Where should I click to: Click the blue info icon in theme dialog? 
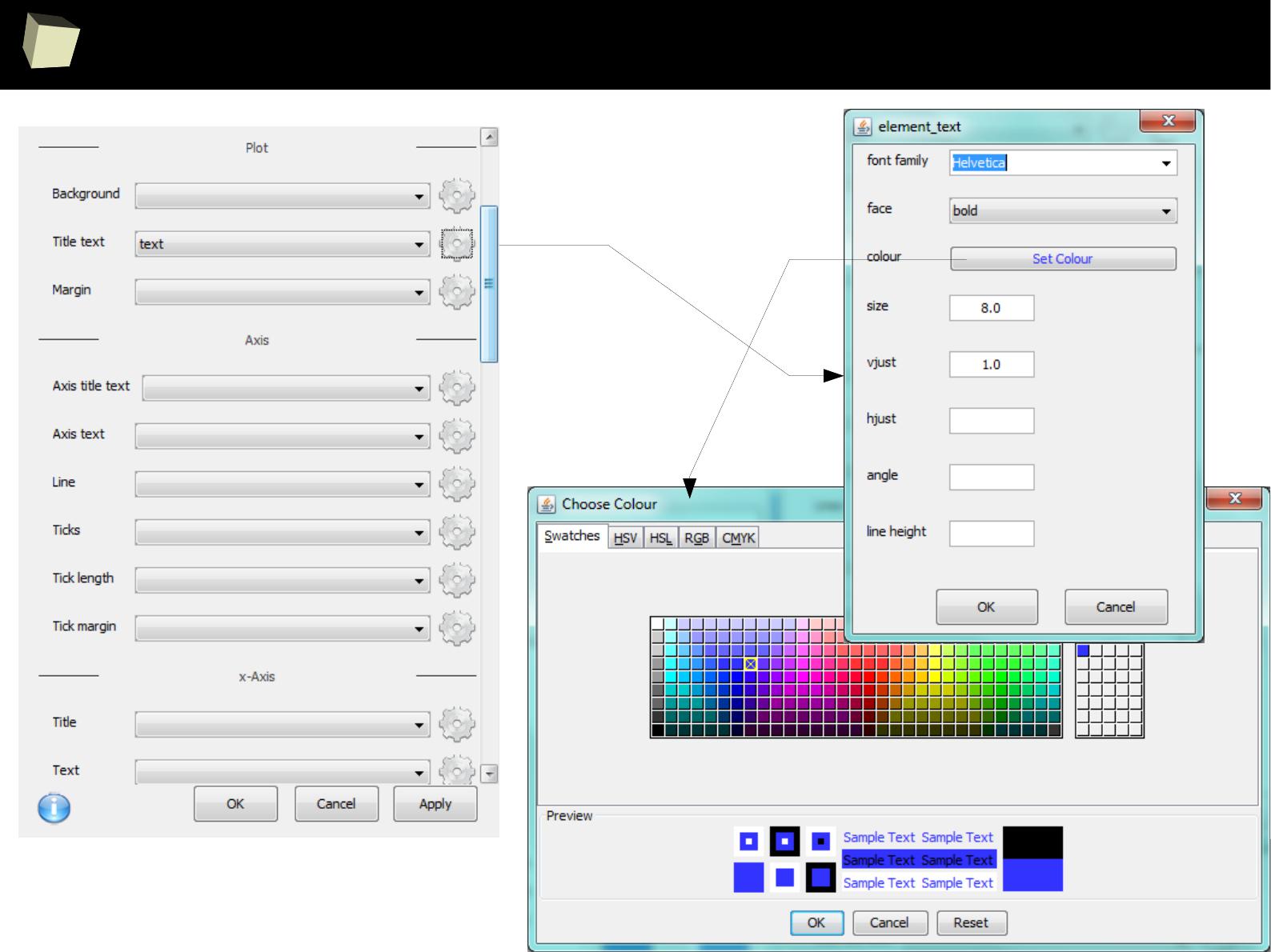(54, 807)
